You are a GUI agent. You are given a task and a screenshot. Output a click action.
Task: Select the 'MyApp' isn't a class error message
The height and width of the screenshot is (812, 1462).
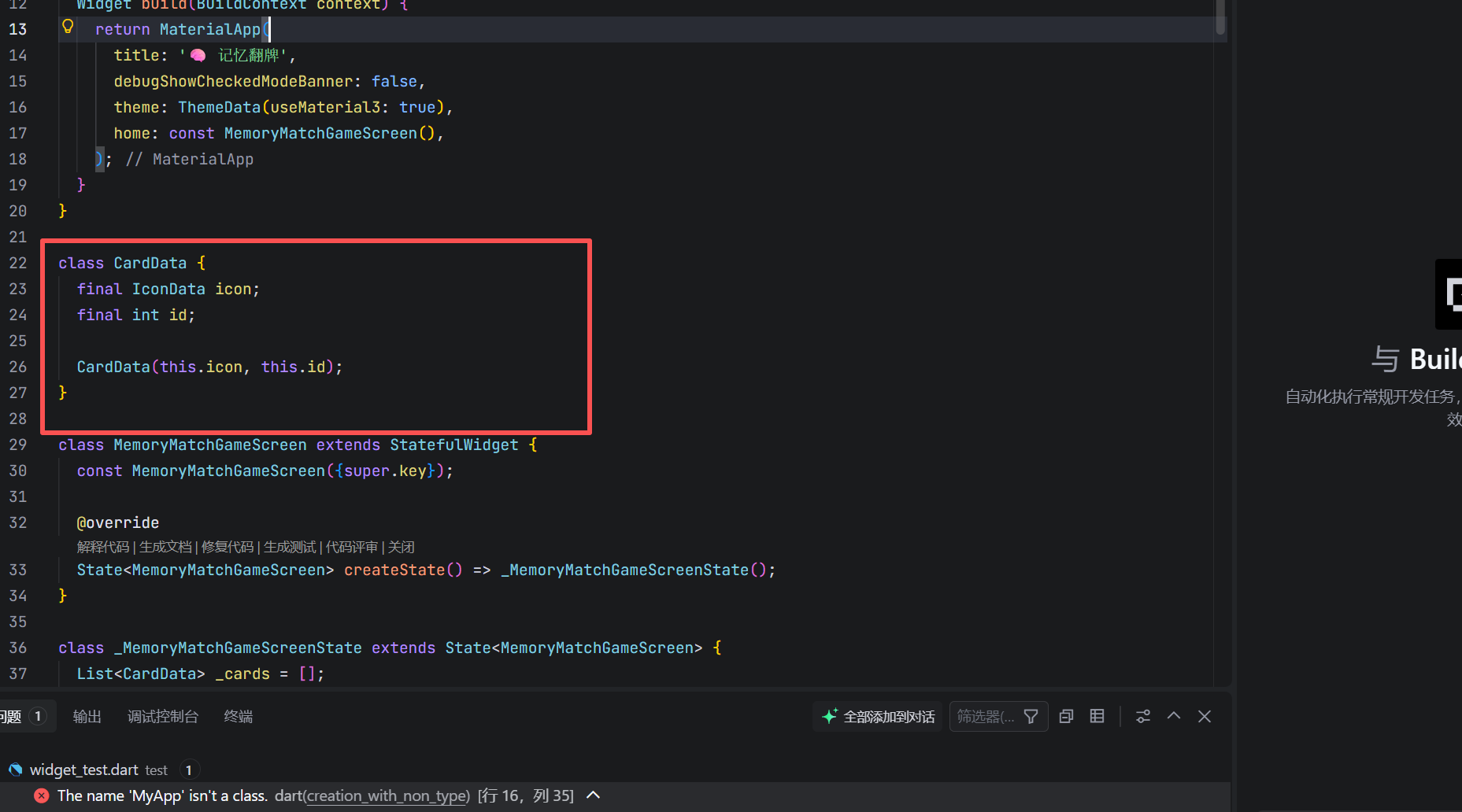[x=162, y=795]
